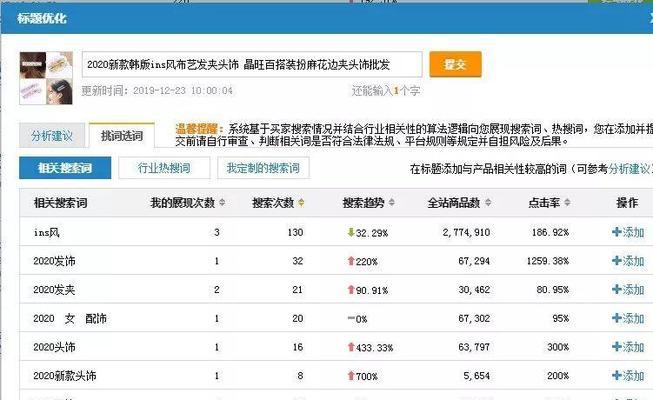This screenshot has height=400, width=653.
Task: Click click-rate value 186.92%
Action: click(550, 232)
